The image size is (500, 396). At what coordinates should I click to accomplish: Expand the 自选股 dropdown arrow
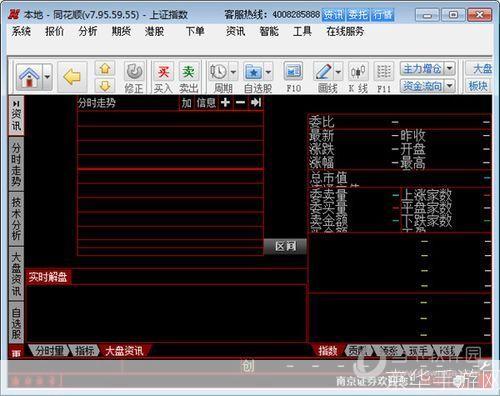click(x=268, y=71)
